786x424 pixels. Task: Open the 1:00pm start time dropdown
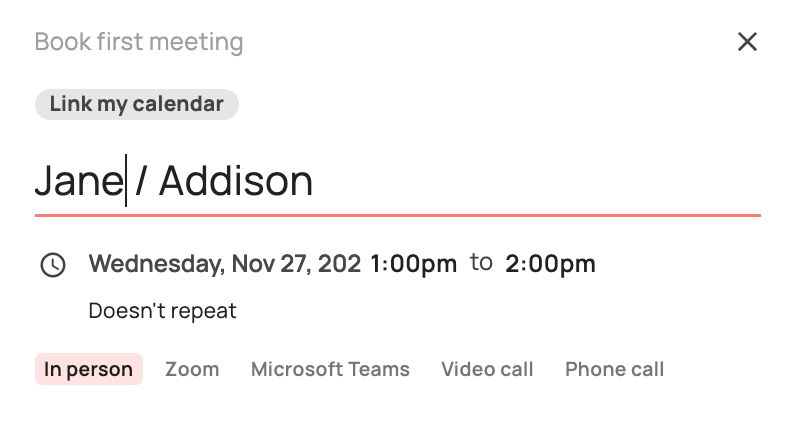pyautogui.click(x=414, y=264)
